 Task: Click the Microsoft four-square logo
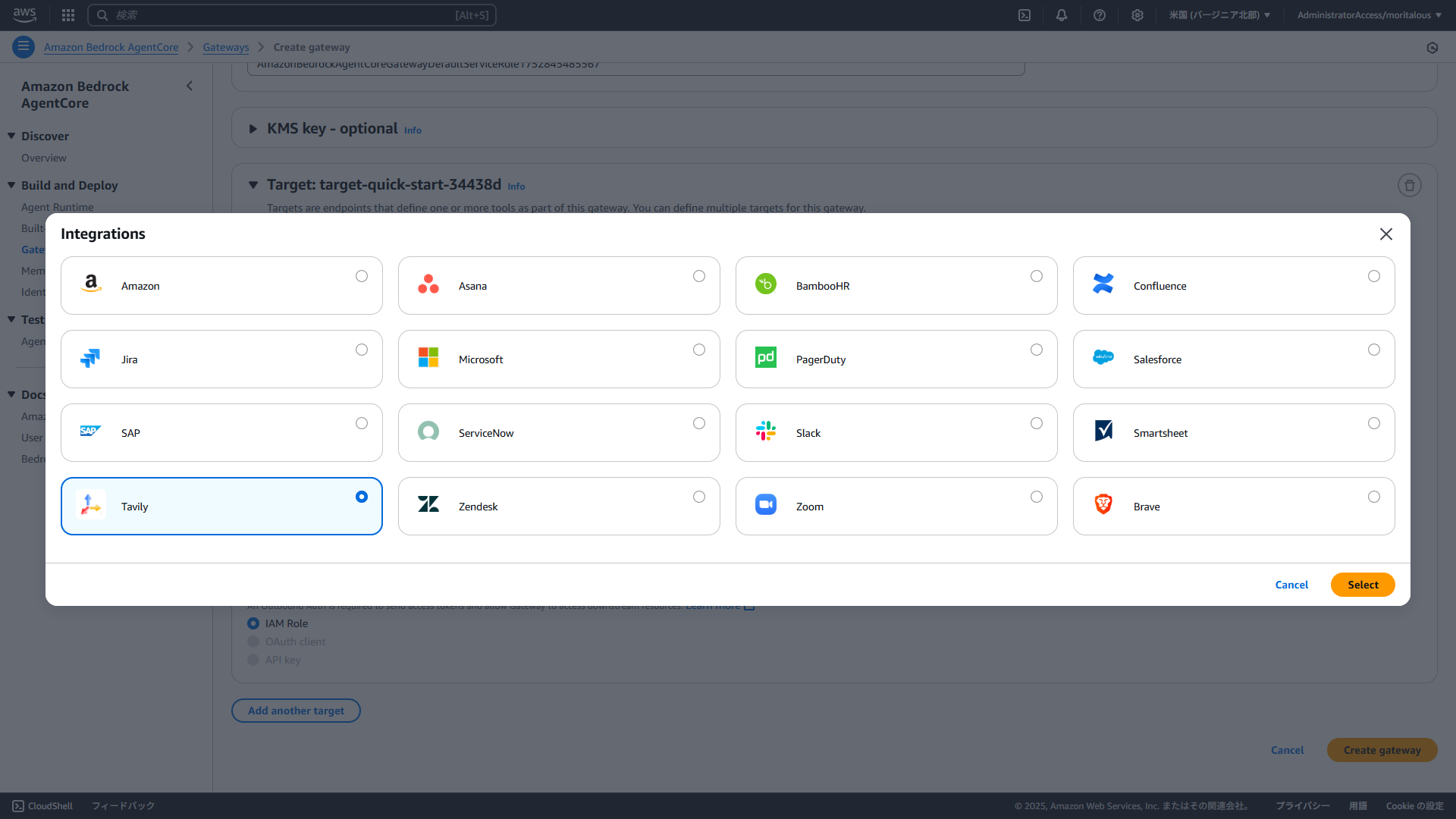point(428,358)
